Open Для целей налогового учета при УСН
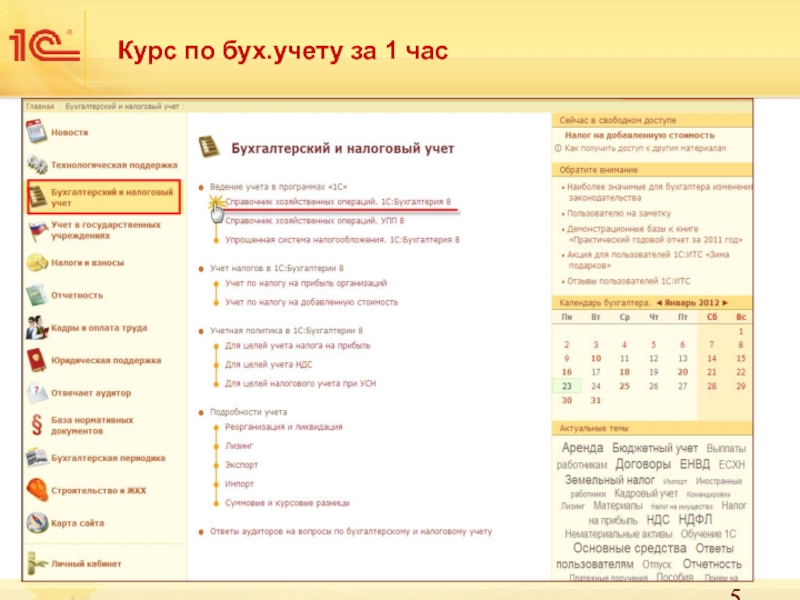The height and width of the screenshot is (600, 800). [301, 383]
